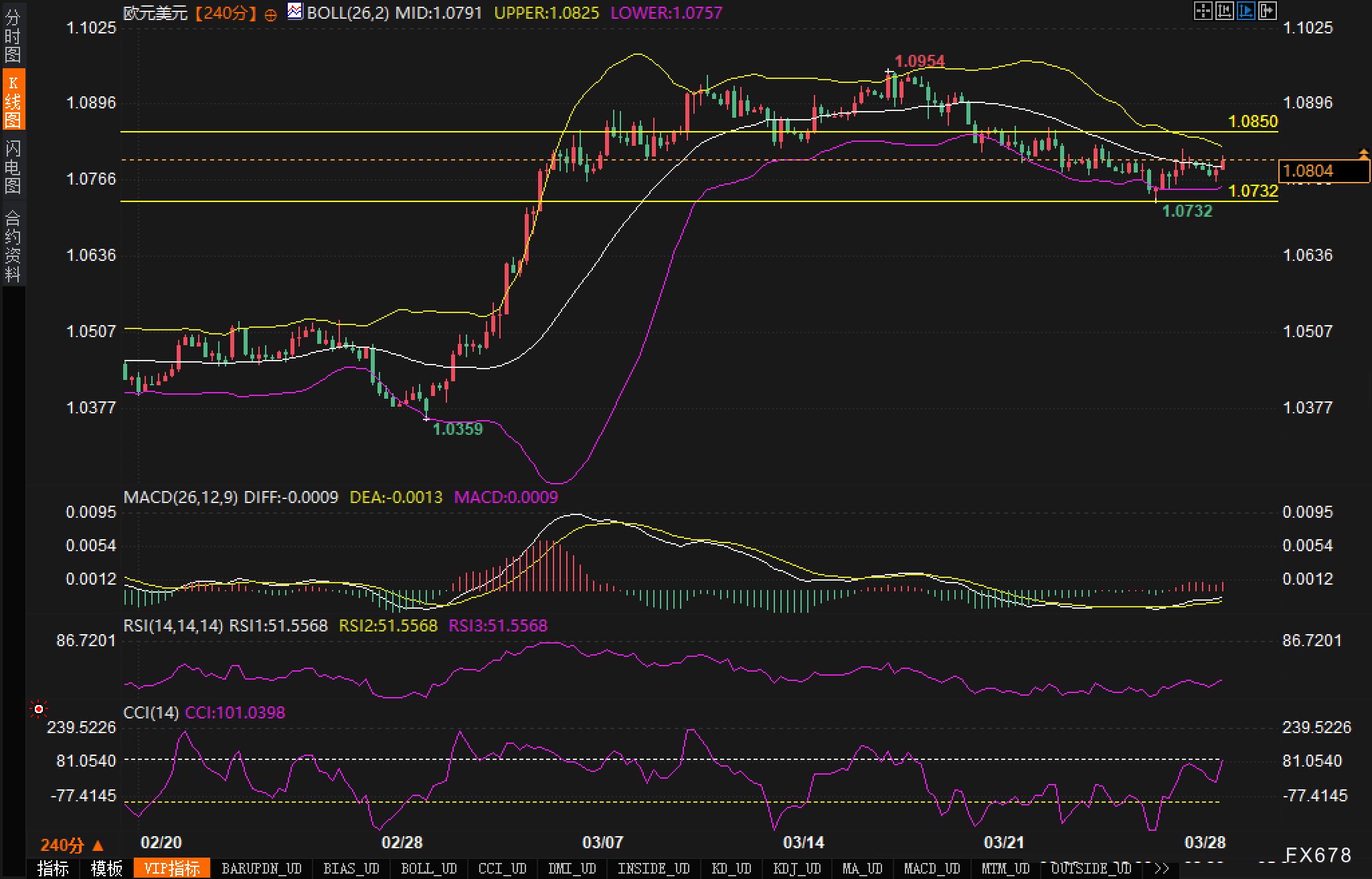Switch to 分时图 time-sharing view
Image resolution: width=1372 pixels, height=879 pixels.
click(13, 36)
